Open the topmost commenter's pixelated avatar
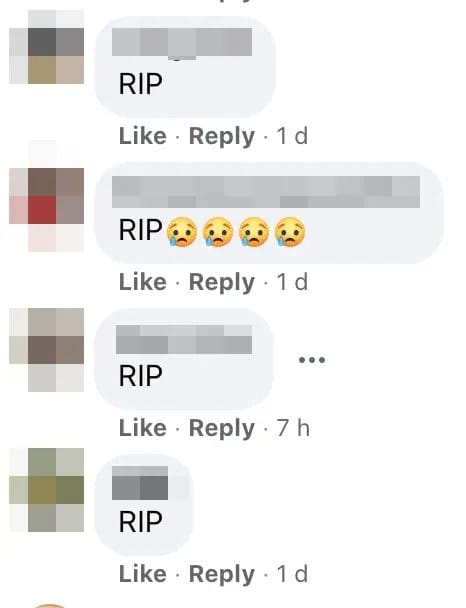This screenshot has height=608, width=466. (x=47, y=47)
